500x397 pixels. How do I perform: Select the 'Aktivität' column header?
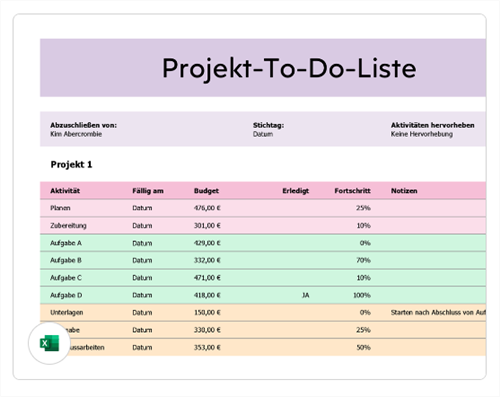pos(65,191)
